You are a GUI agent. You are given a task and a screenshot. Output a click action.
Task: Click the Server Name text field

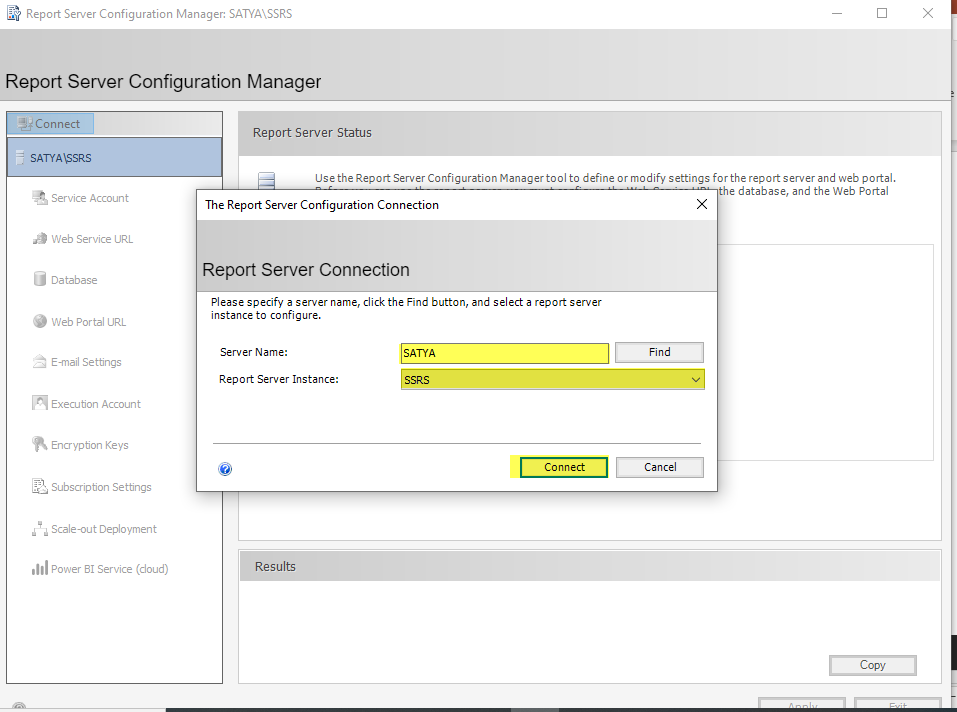coord(504,353)
